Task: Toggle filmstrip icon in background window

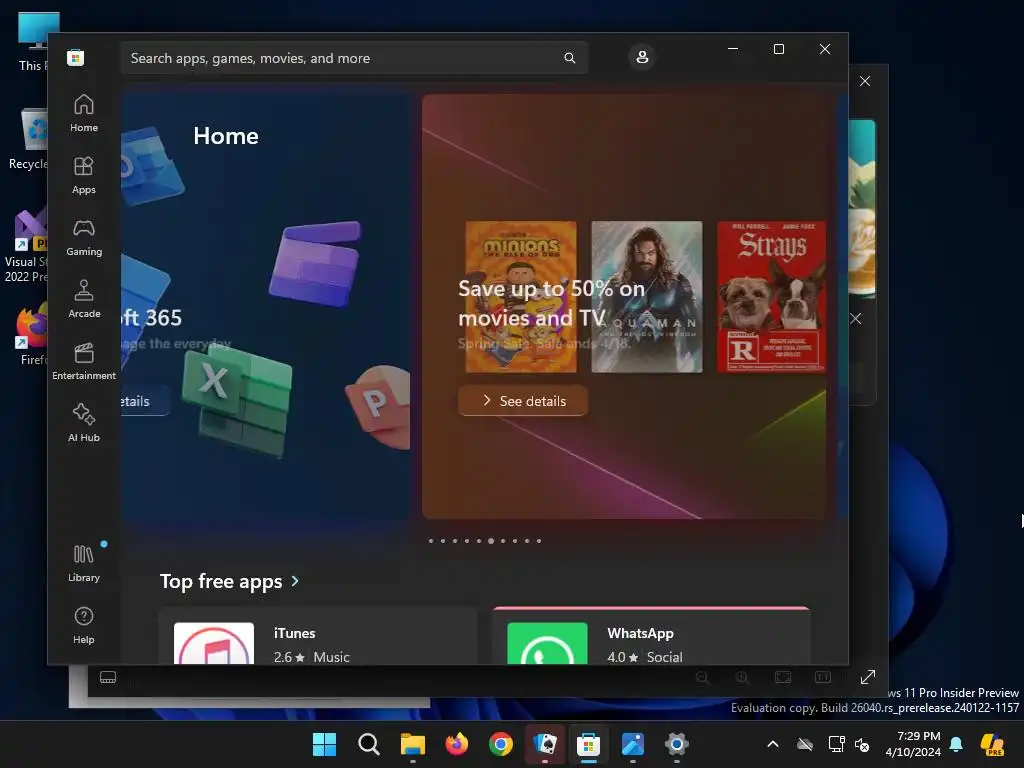Action: pos(108,677)
